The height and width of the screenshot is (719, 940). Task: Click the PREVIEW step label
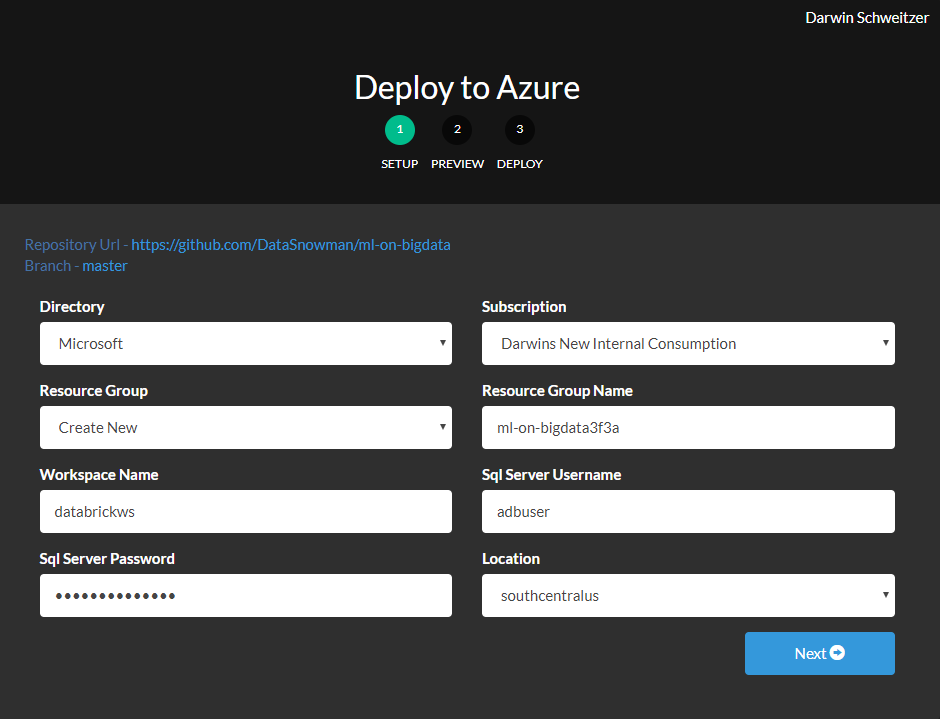point(457,164)
